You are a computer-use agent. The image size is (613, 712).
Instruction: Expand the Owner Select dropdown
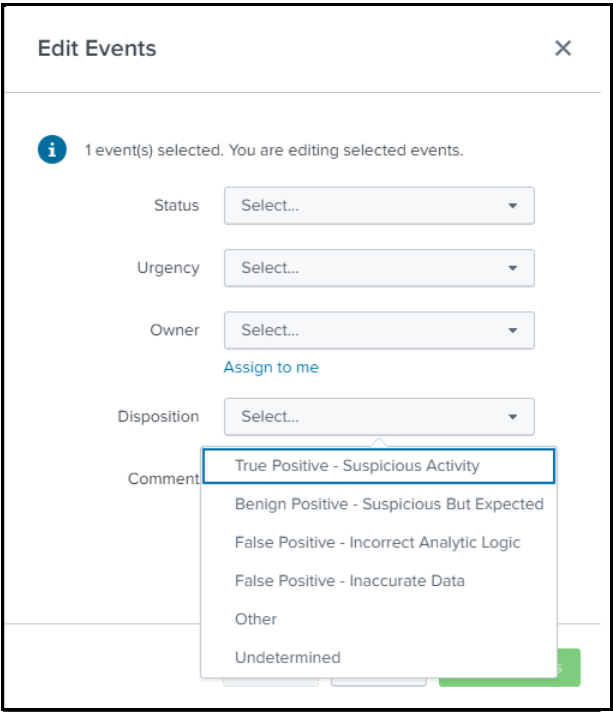379,330
